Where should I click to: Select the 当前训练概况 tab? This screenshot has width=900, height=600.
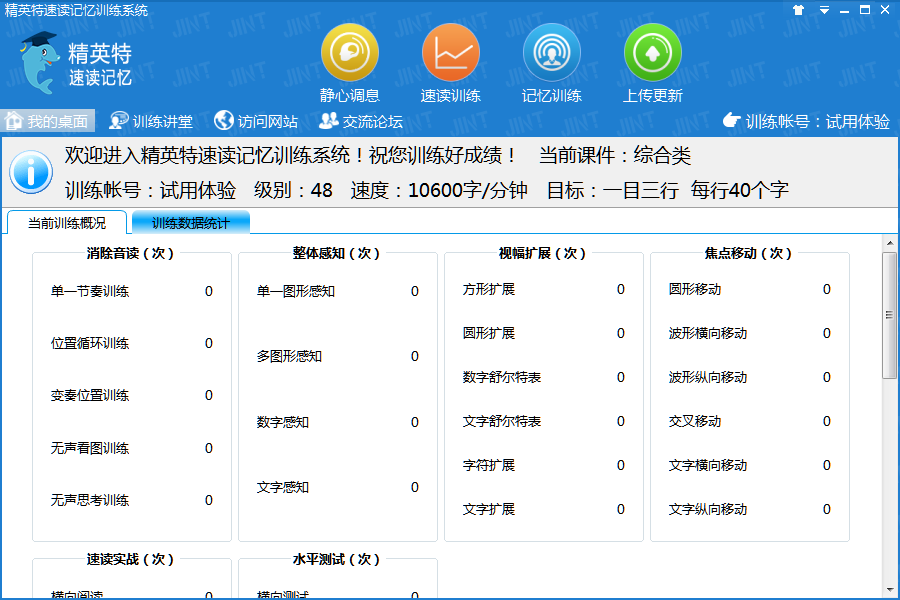[x=67, y=223]
